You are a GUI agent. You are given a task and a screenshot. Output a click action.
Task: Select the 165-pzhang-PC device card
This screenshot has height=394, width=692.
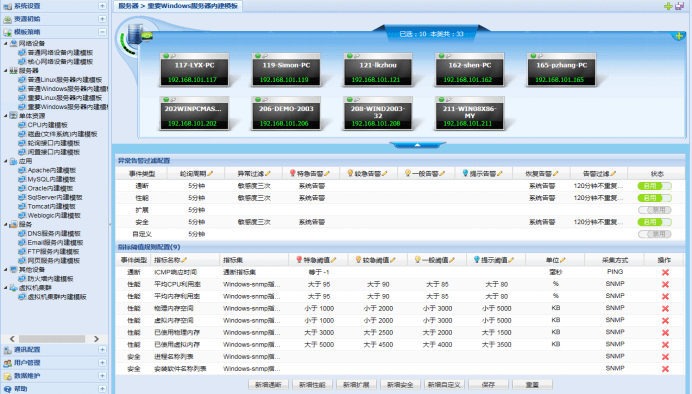pos(561,70)
